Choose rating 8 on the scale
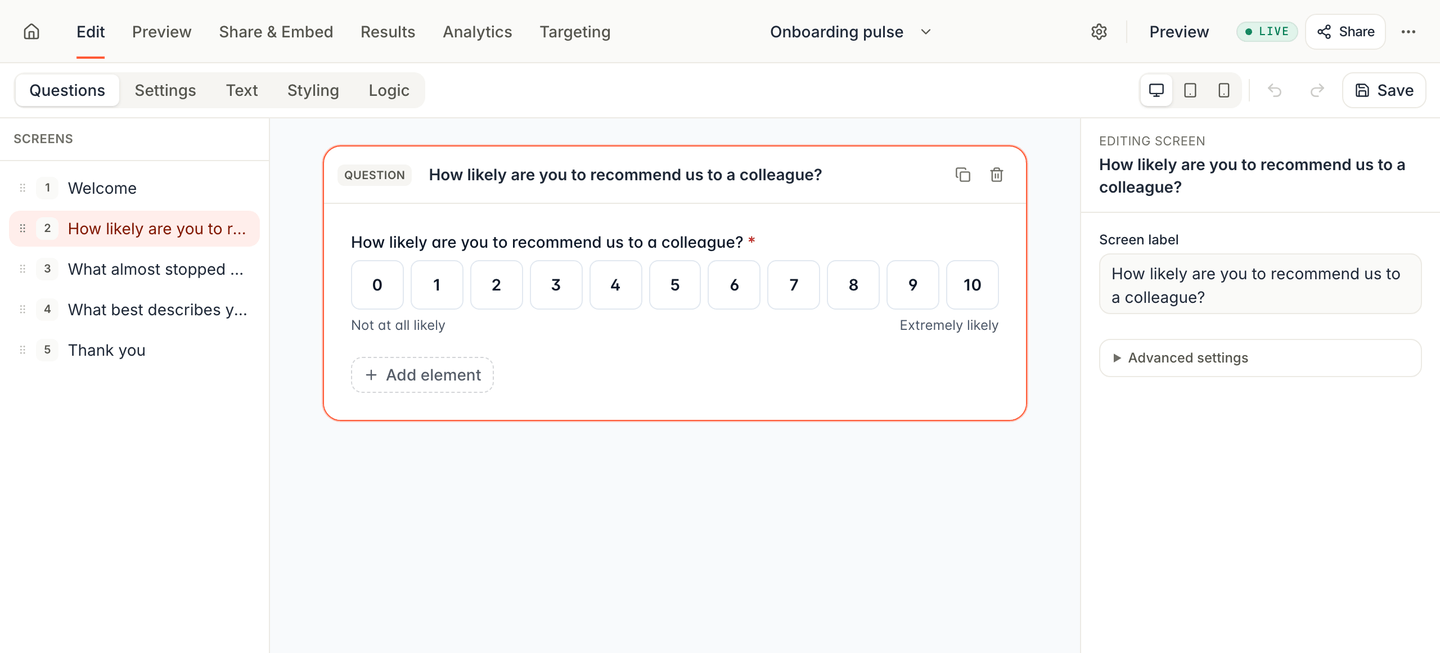This screenshot has width=1440, height=653. pyautogui.click(x=853, y=285)
